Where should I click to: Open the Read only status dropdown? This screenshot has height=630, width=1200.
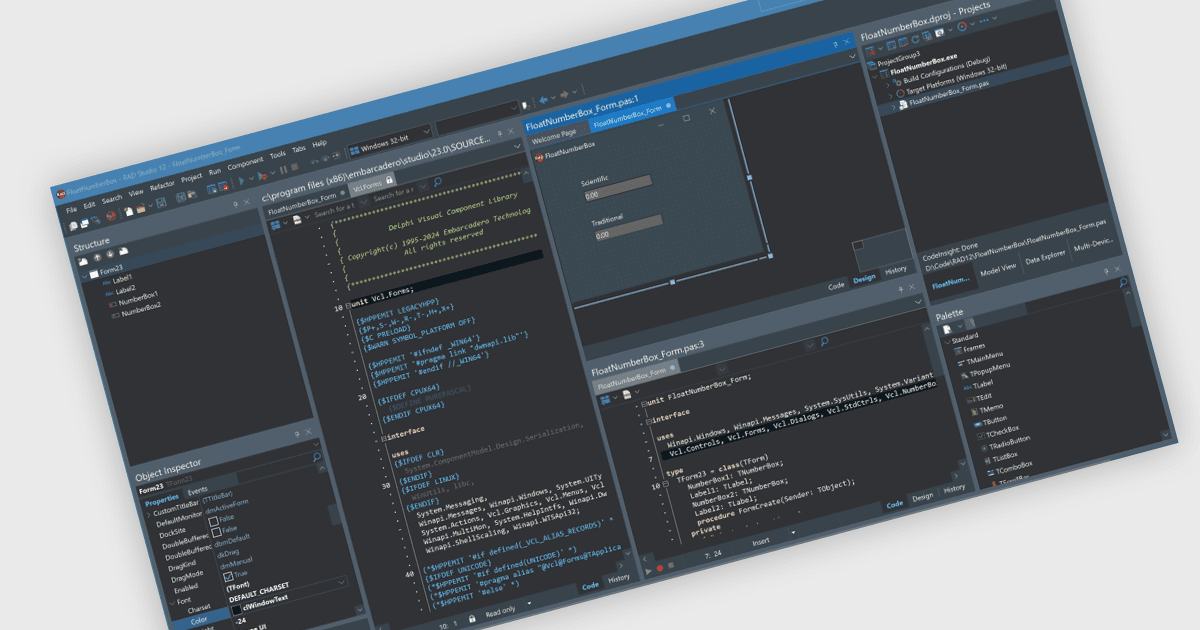(x=528, y=601)
